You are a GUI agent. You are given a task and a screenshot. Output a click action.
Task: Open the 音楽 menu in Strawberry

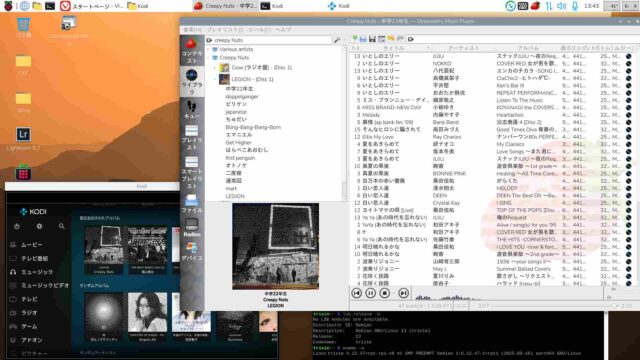(192, 30)
